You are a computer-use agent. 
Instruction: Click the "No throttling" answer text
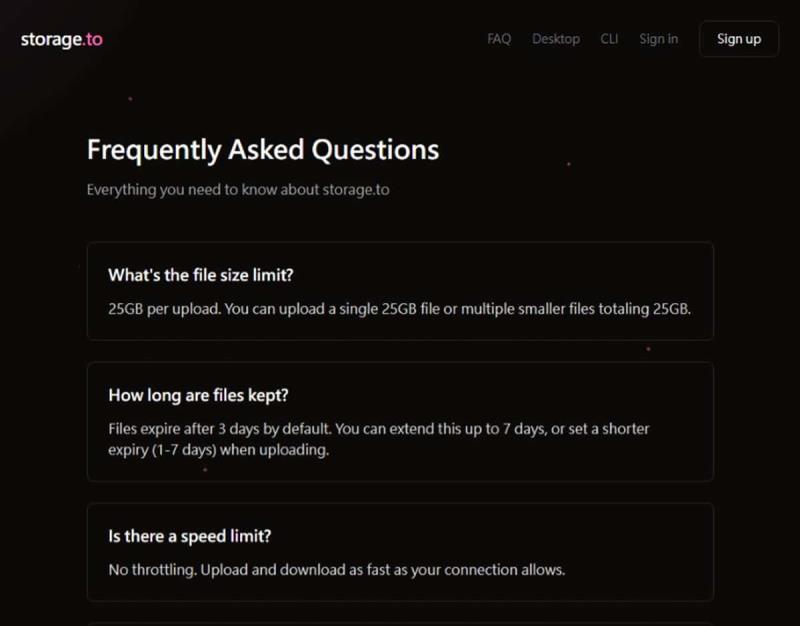pyautogui.click(x=336, y=570)
